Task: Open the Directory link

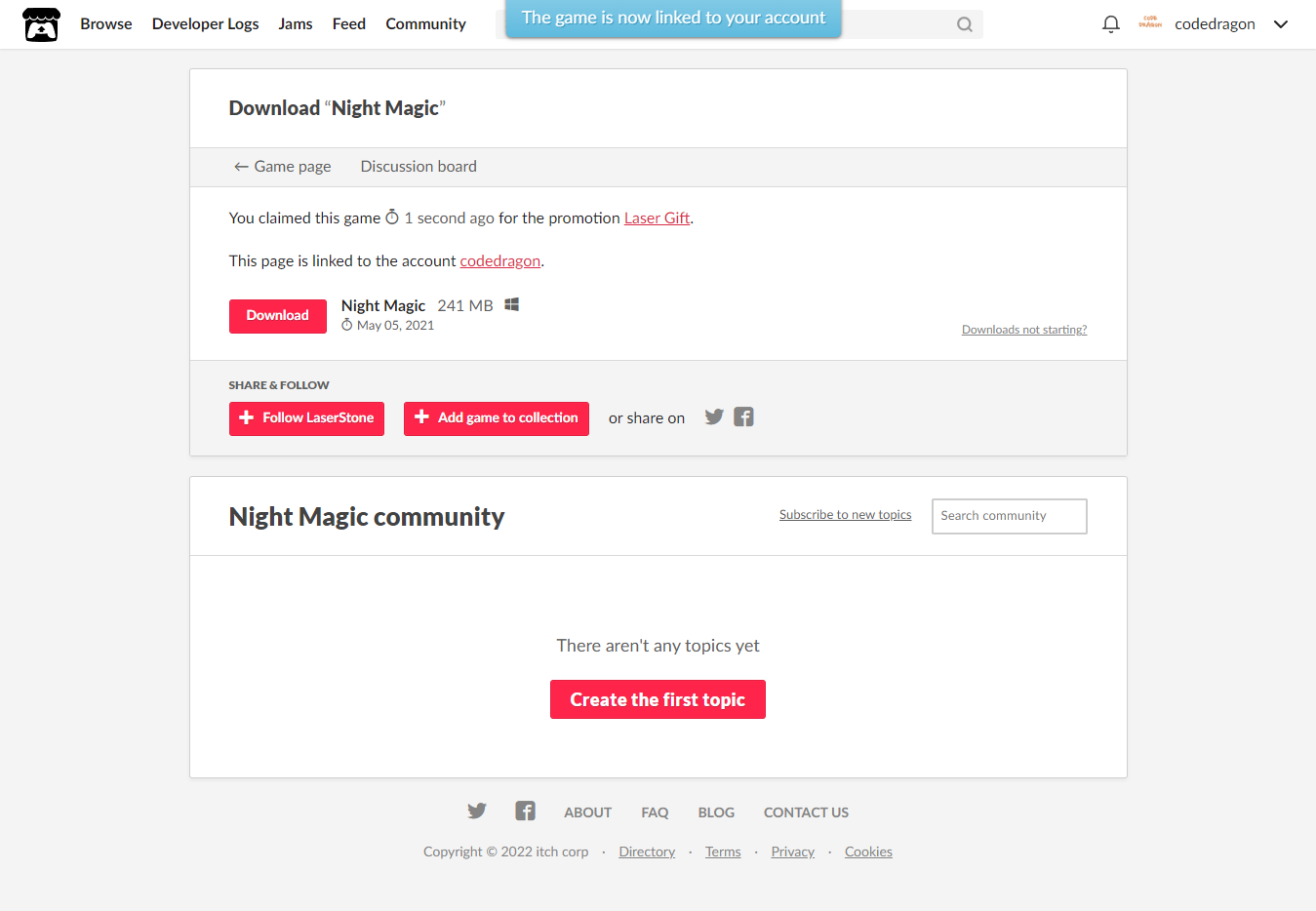Action: tap(647, 852)
